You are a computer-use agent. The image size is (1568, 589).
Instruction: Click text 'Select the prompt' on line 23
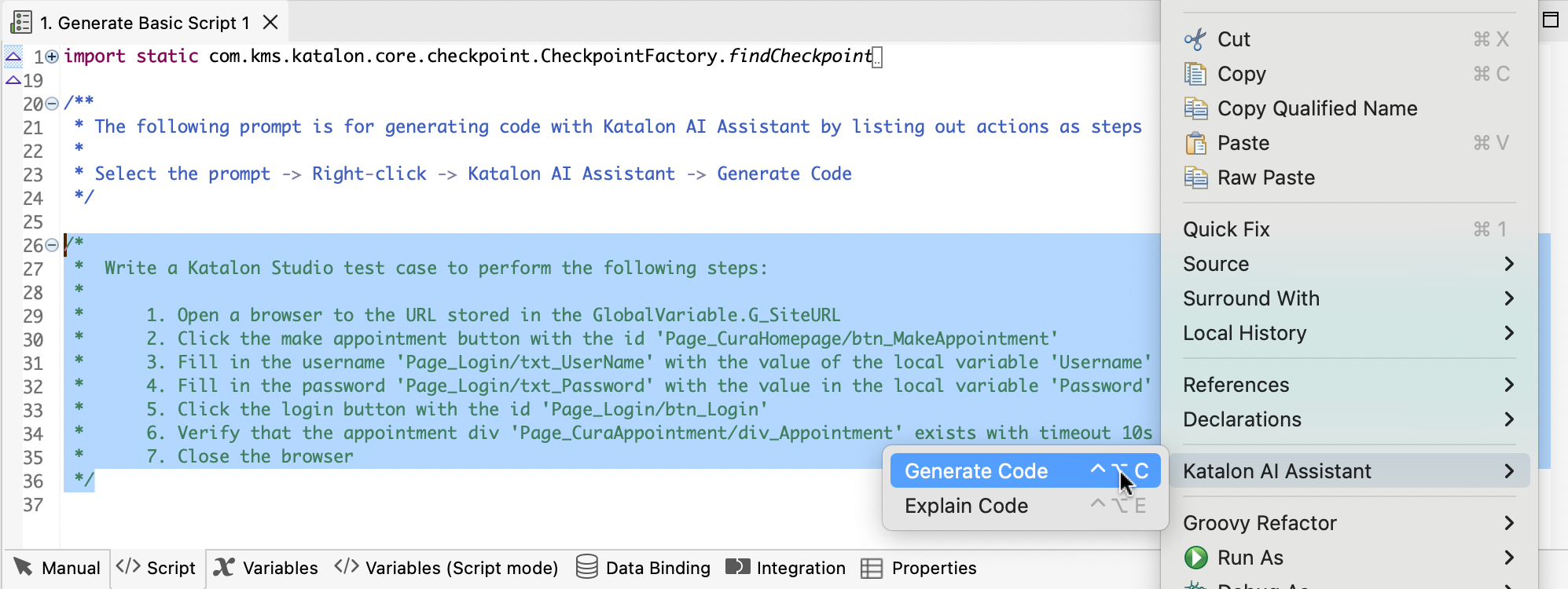pos(182,174)
